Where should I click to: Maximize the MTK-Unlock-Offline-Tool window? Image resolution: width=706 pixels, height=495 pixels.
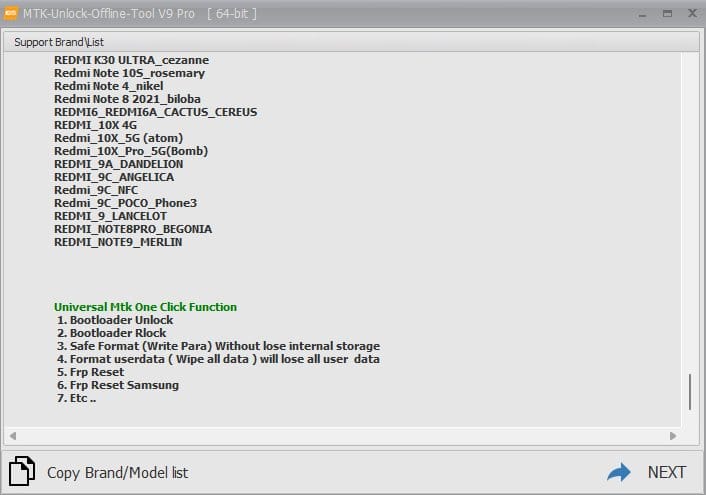coord(667,14)
